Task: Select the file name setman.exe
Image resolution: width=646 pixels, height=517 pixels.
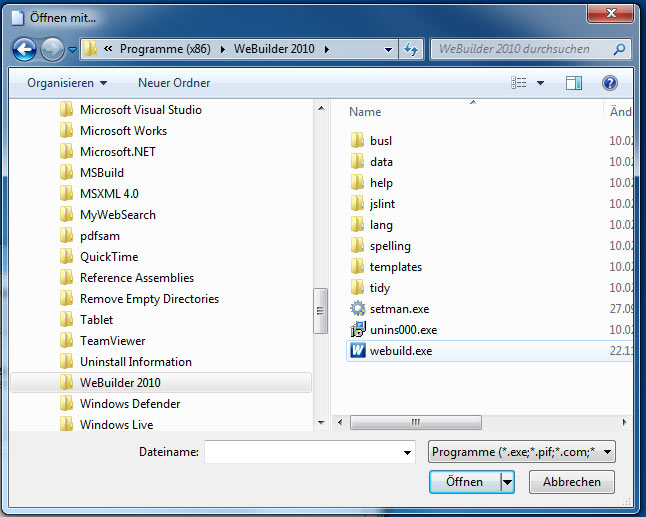Action: pos(399,309)
